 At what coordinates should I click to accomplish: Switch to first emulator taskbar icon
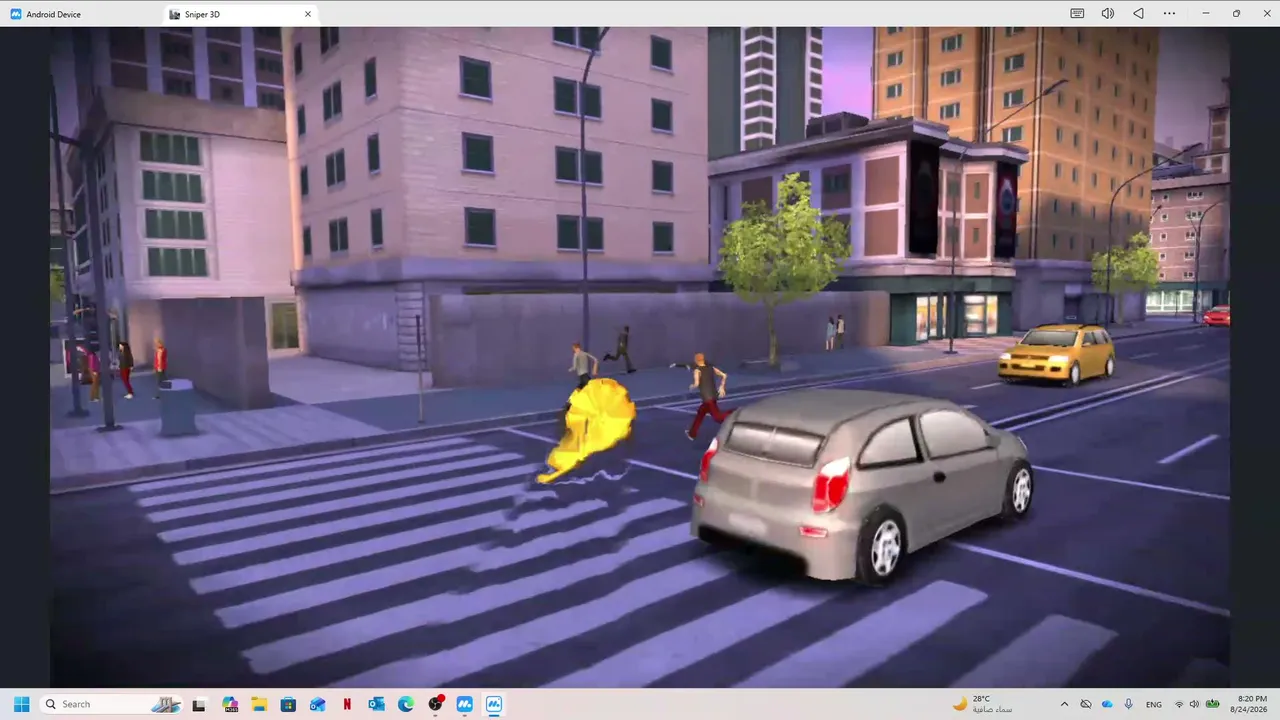465,704
